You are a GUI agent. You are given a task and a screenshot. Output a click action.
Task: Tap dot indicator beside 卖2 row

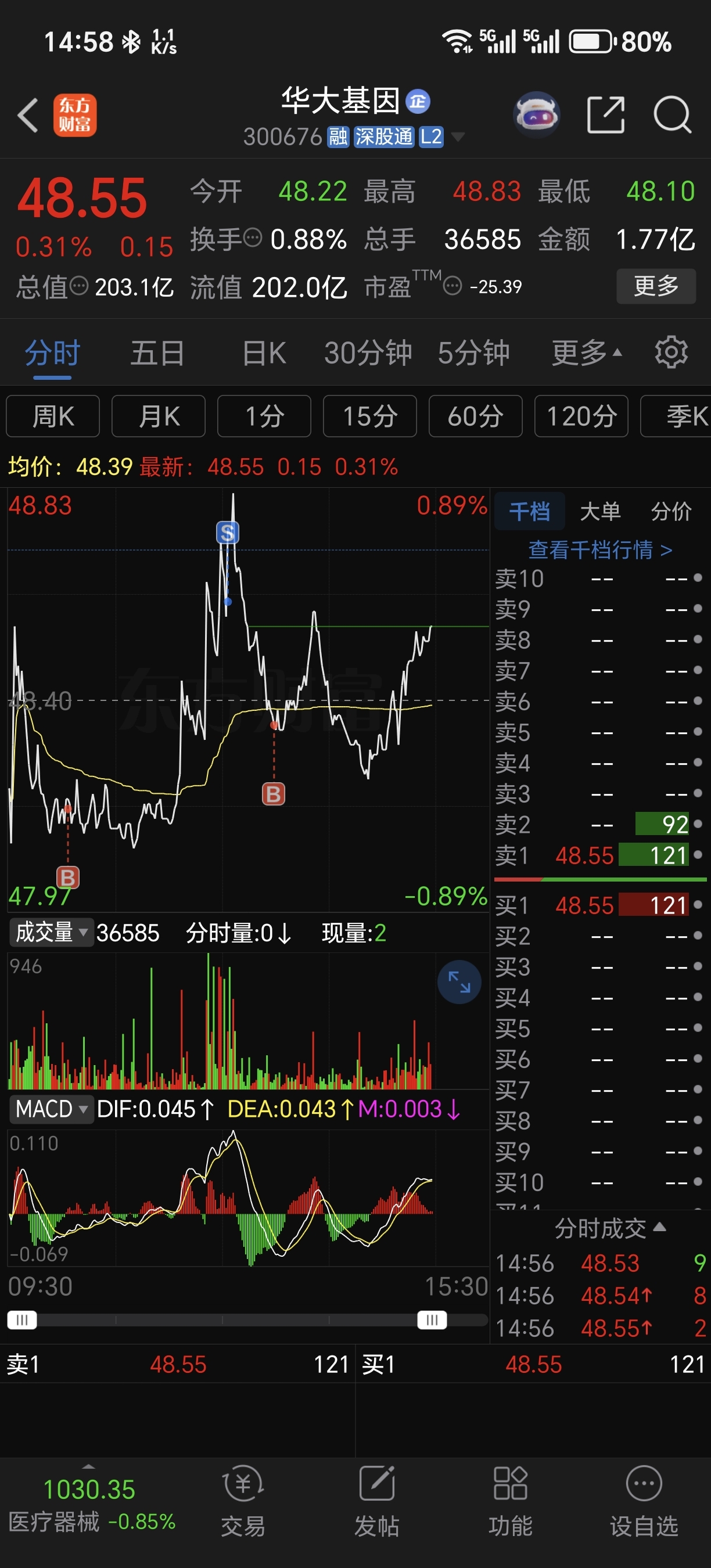coord(698,823)
